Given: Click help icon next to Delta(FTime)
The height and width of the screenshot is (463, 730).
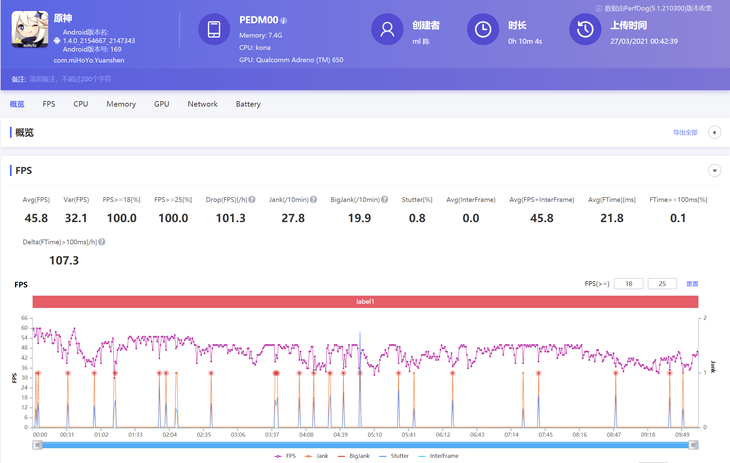Looking at the screenshot, I should coord(102,242).
